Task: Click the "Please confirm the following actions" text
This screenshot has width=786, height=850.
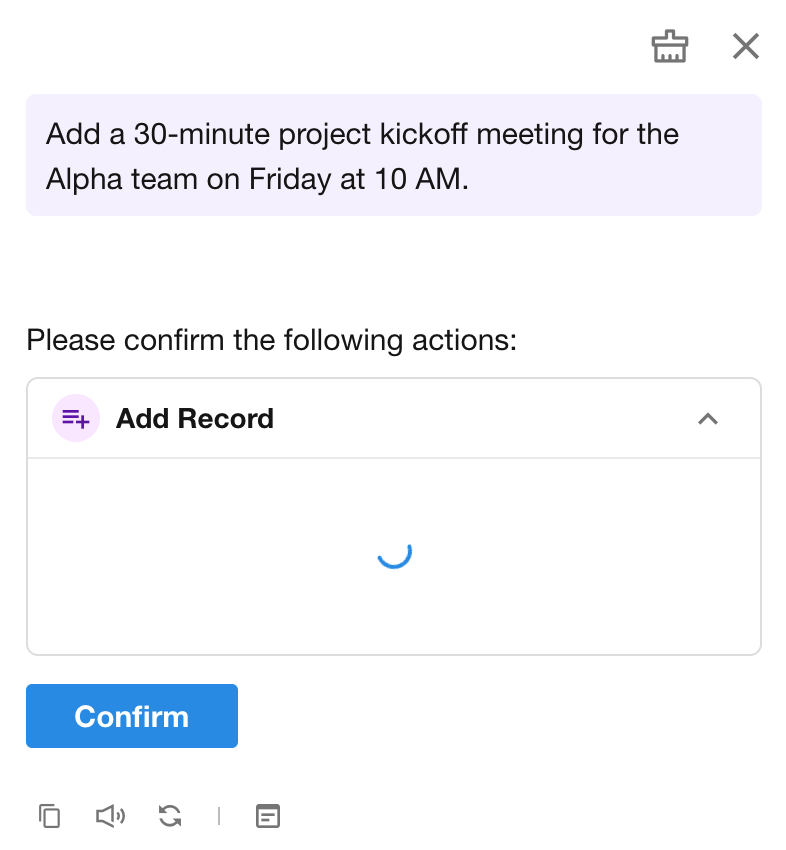Action: click(272, 340)
